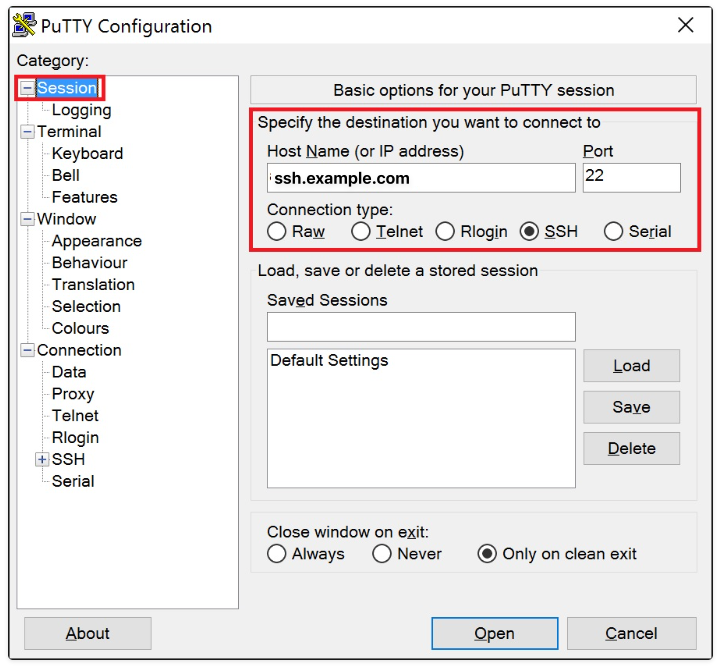
Task: Expand the SSH tree node
Action: click(42, 460)
